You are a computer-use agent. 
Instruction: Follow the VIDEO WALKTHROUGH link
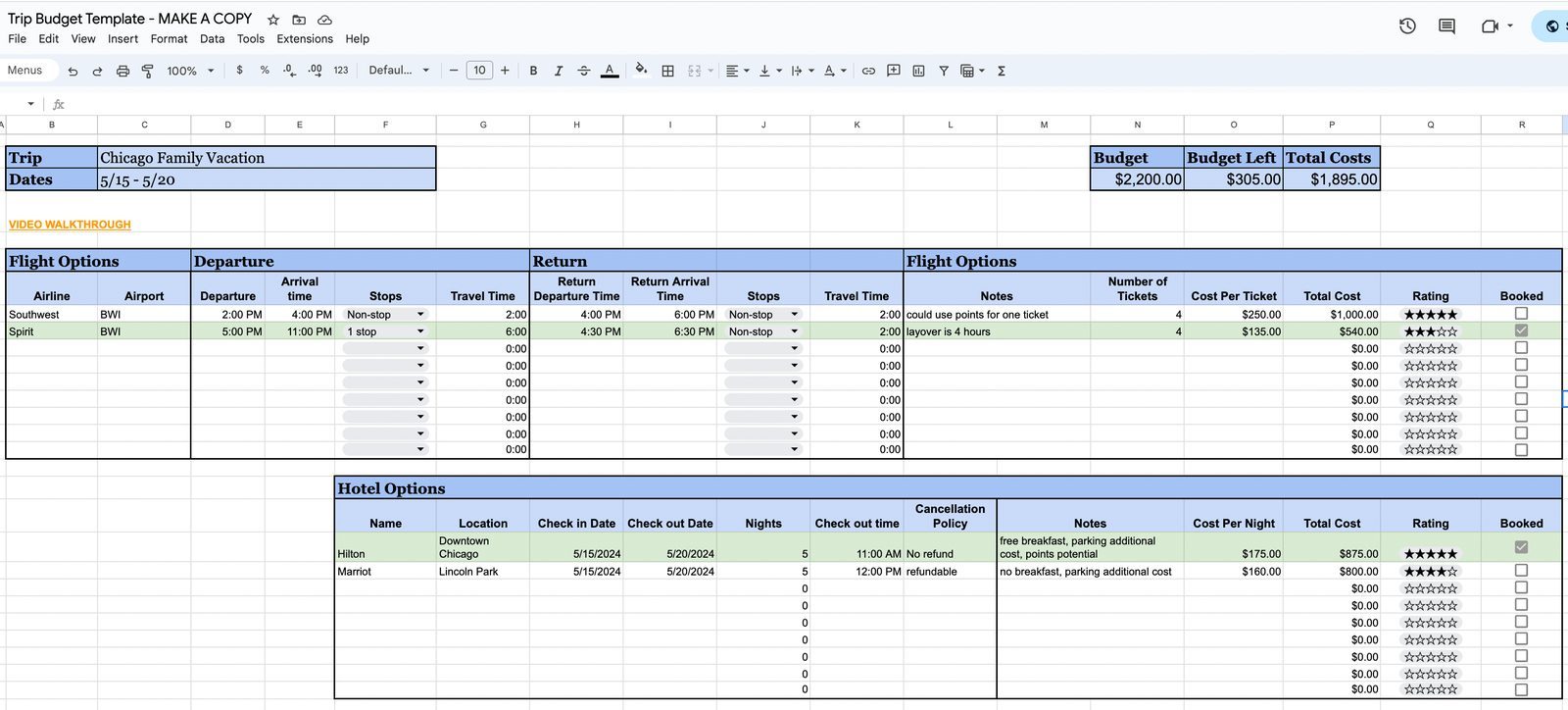point(70,225)
